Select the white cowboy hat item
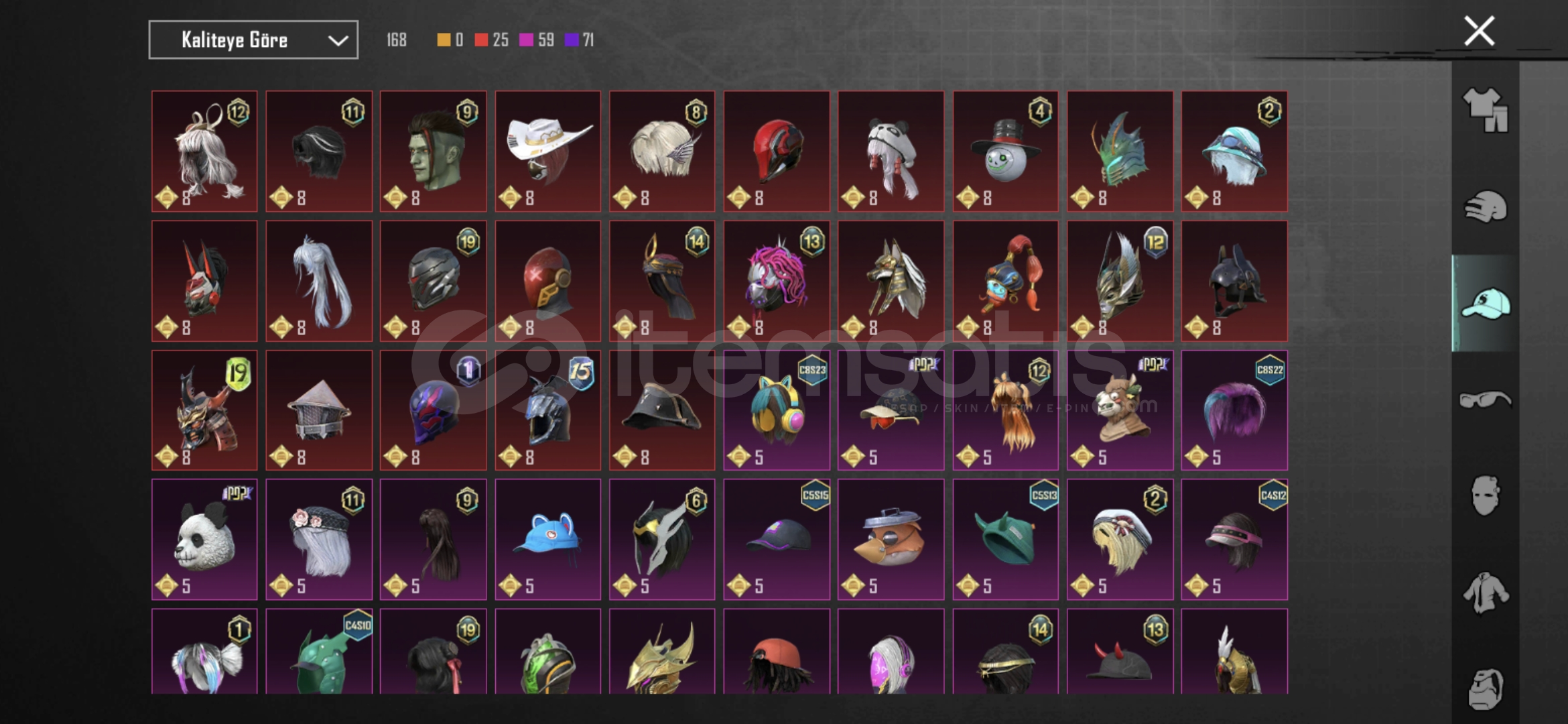 click(x=547, y=151)
